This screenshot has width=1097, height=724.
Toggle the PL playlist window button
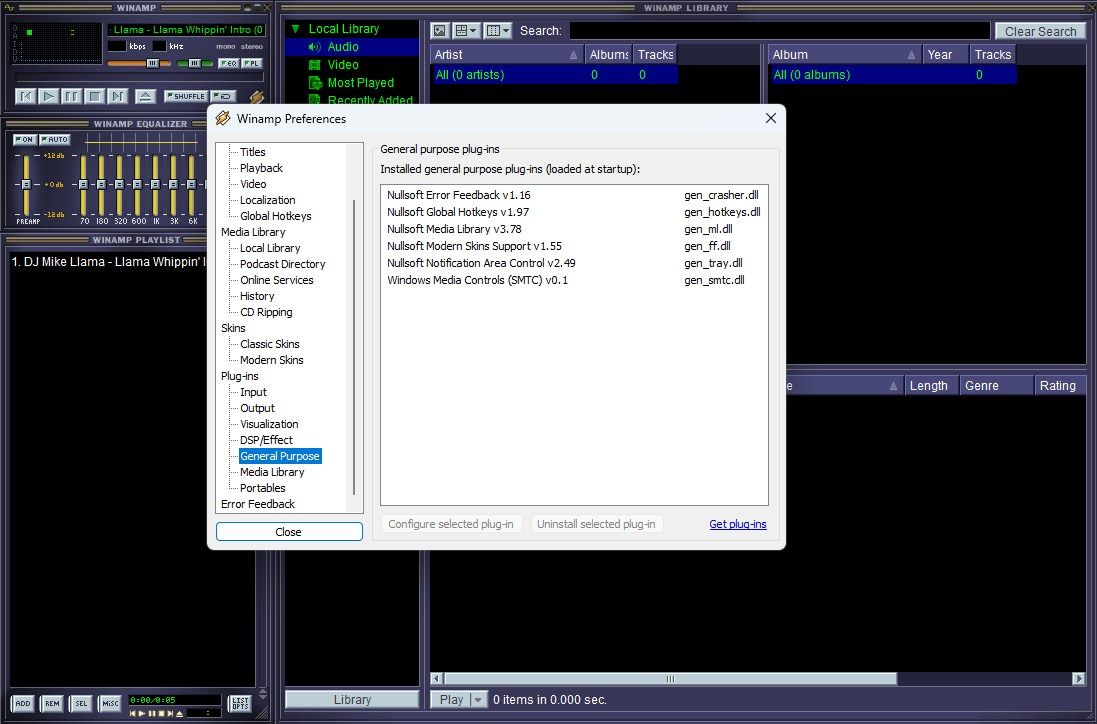pyautogui.click(x=251, y=64)
